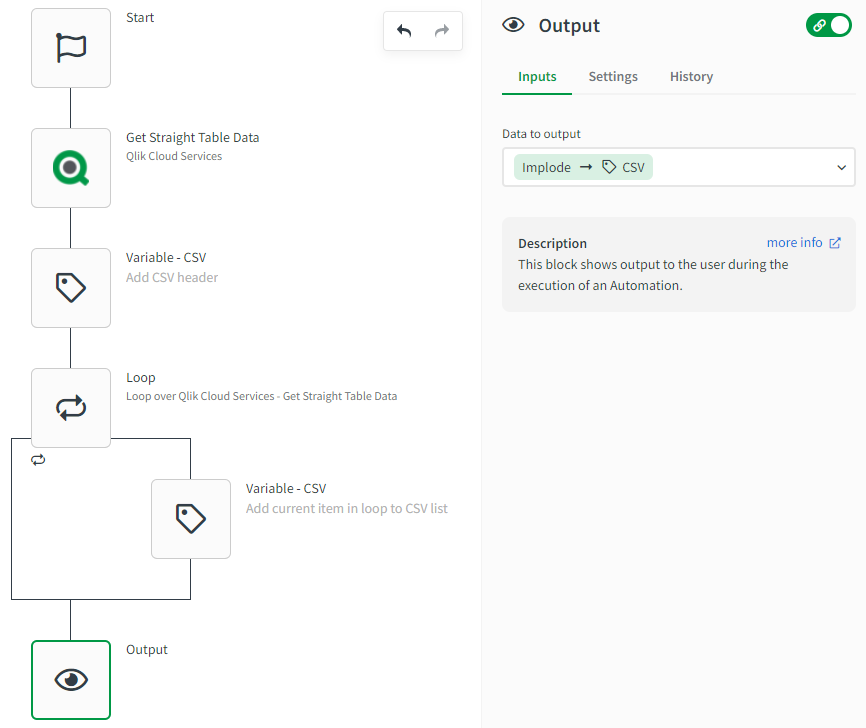This screenshot has width=866, height=728.
Task: Click the redo arrow button
Action: click(441, 31)
